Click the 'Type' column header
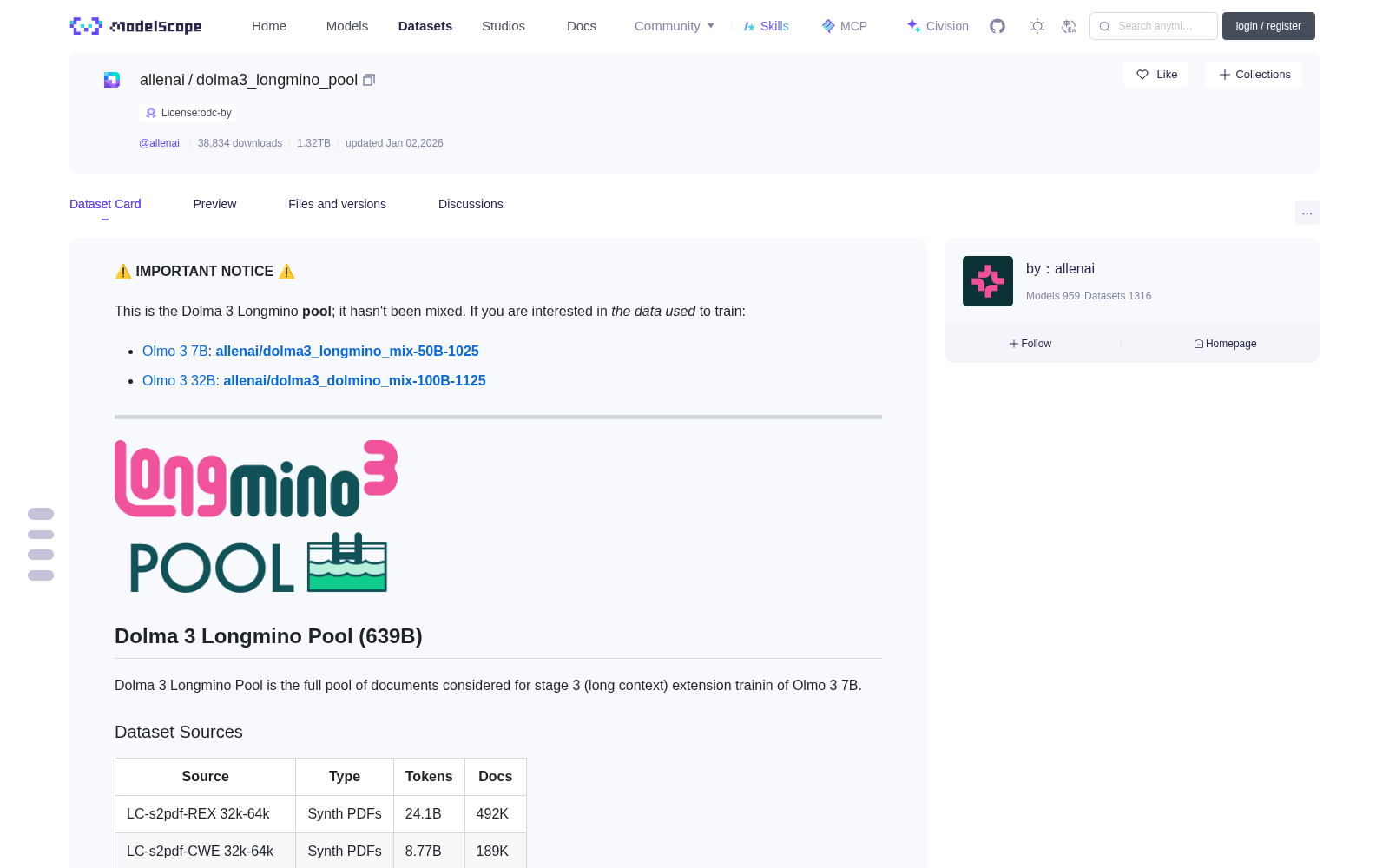 345,777
